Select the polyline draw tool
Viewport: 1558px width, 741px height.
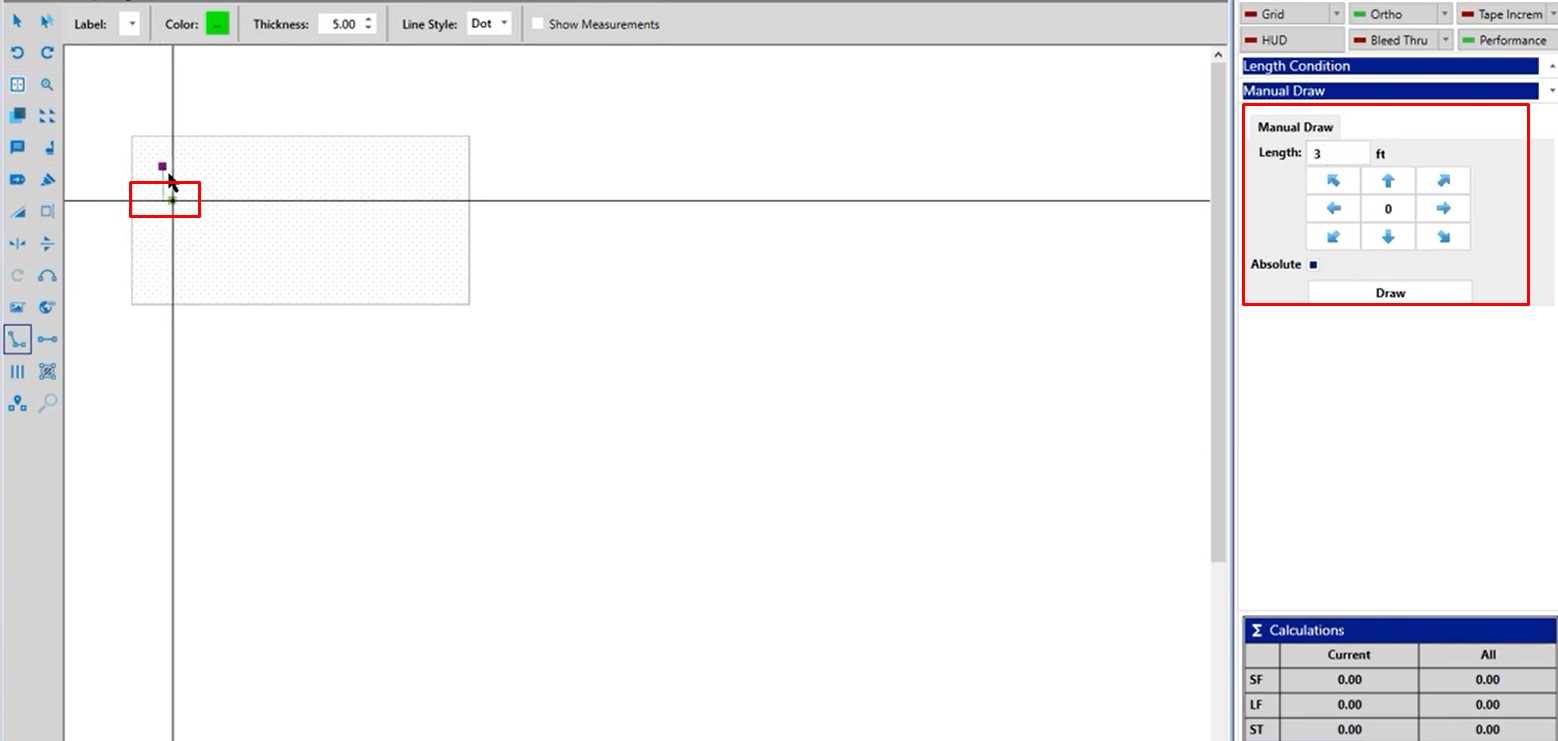17,340
